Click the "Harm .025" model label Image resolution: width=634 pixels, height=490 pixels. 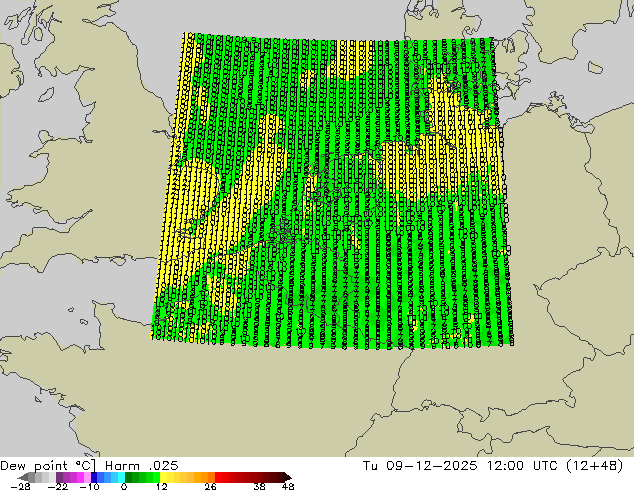pos(142,466)
